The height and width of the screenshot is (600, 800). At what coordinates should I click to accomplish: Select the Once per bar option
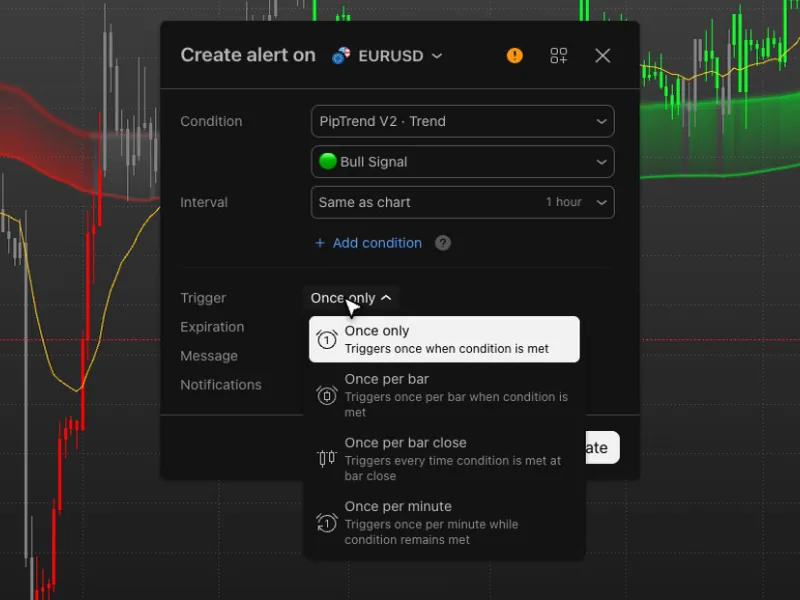[x=444, y=395]
